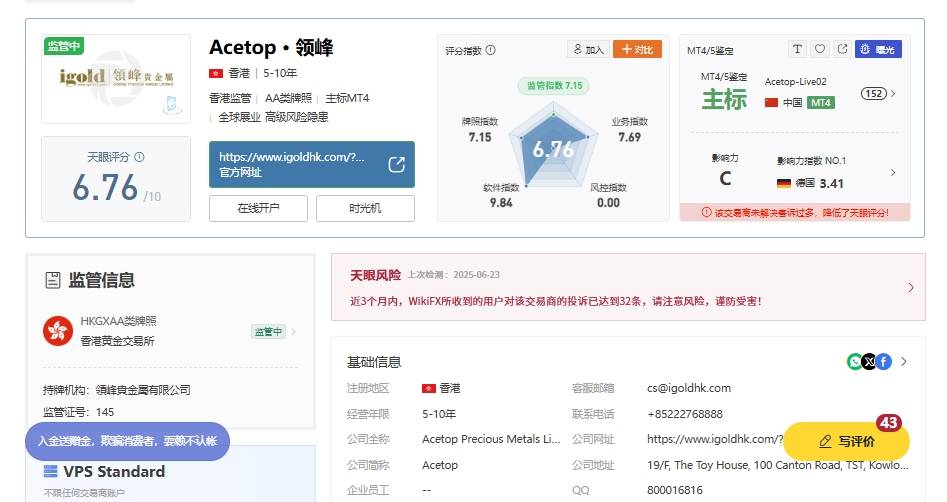Image resolution: width=947 pixels, height=502 pixels.
Task: Click the external-link icon on the 官方网址 button
Action: pyautogui.click(x=396, y=164)
